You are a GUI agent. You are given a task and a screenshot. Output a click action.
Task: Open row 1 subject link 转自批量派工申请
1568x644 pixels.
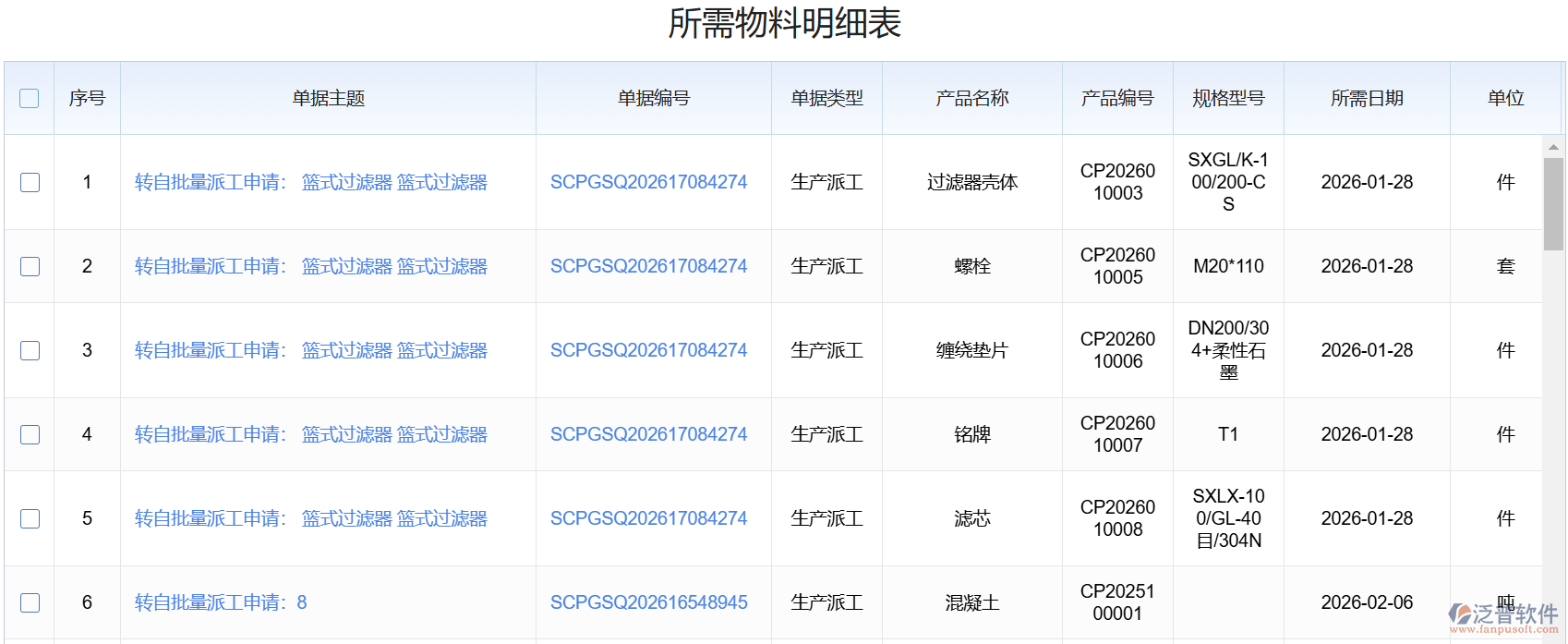310,182
